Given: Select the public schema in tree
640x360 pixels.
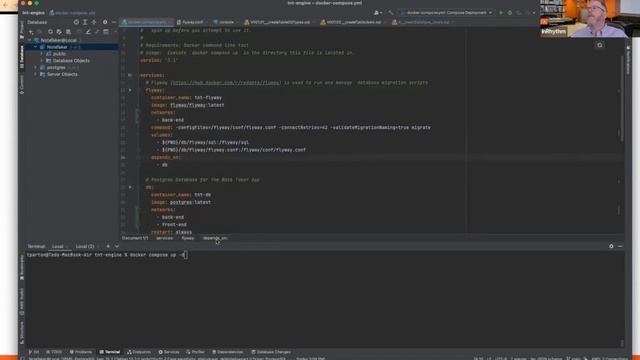Looking at the screenshot, I should 59,54.
